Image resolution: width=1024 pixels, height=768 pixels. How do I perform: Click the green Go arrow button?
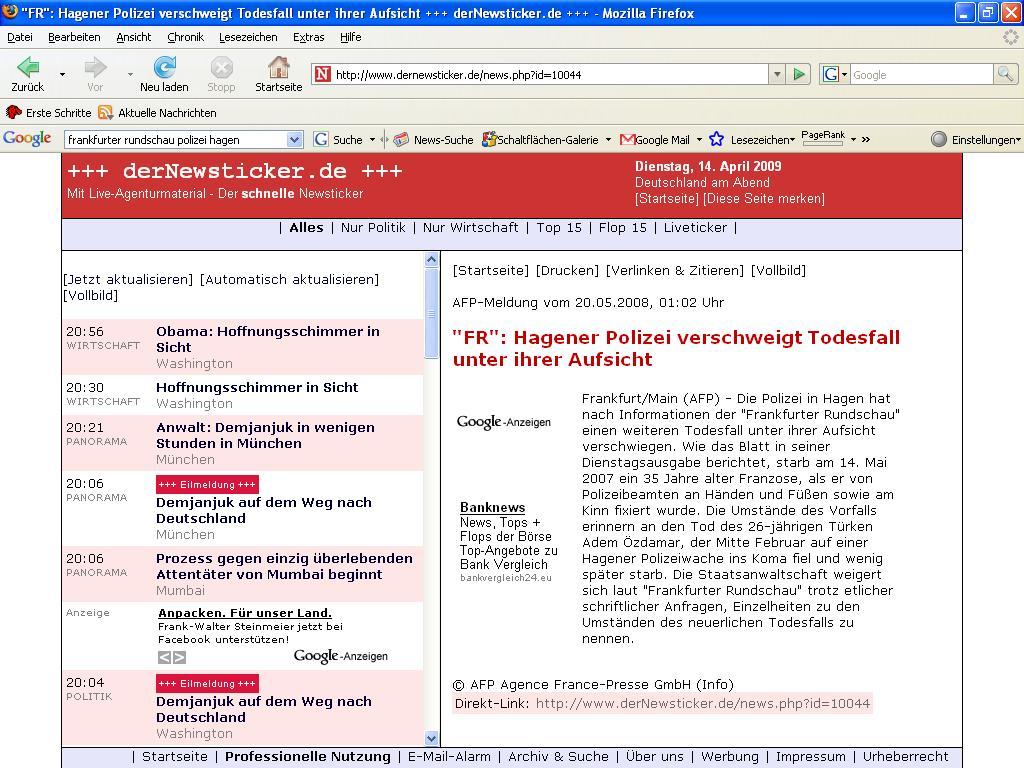[799, 74]
